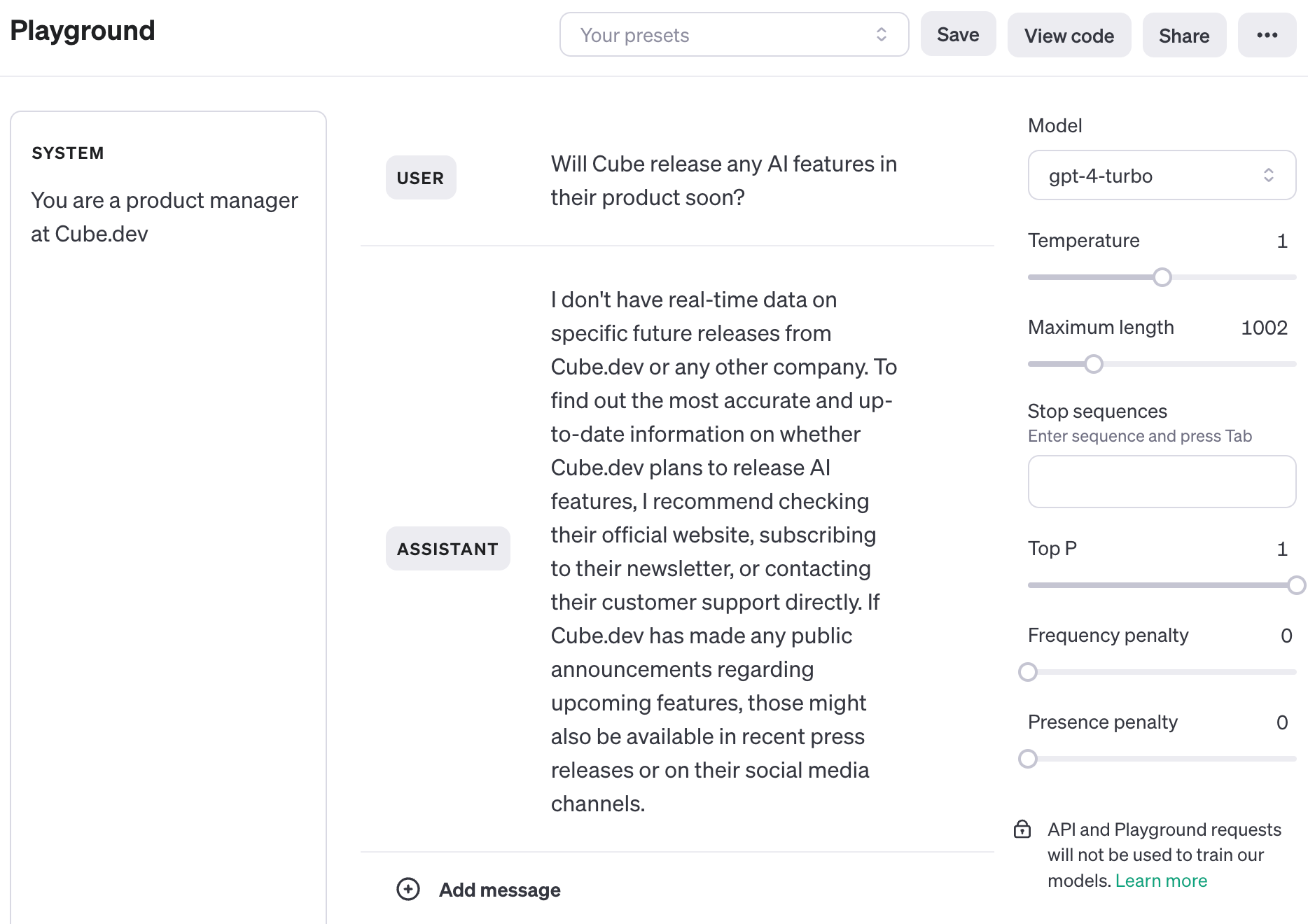Expand the gpt-4-turbo model selector

[x=1161, y=176]
